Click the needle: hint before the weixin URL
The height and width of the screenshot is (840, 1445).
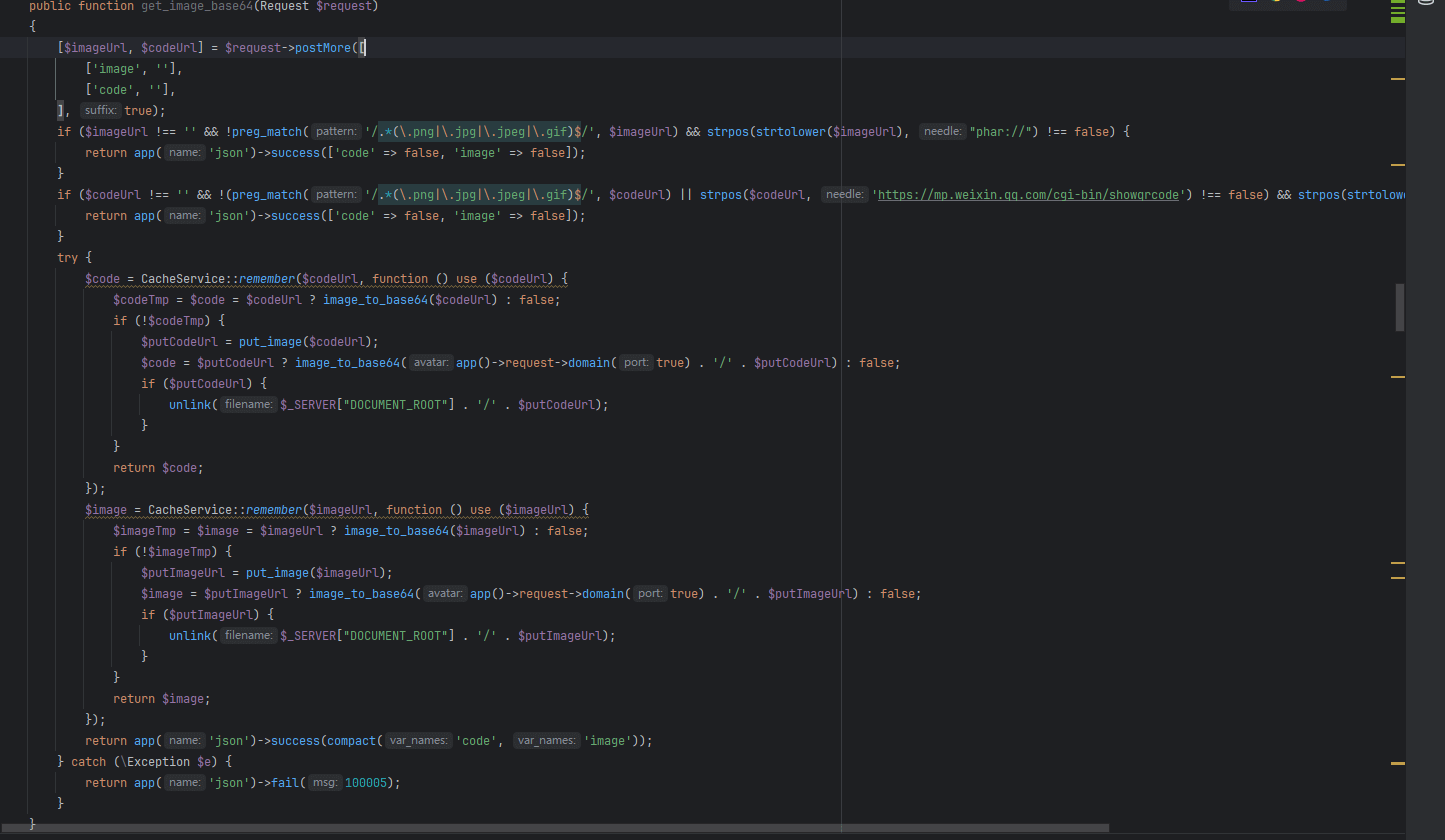click(x=845, y=195)
